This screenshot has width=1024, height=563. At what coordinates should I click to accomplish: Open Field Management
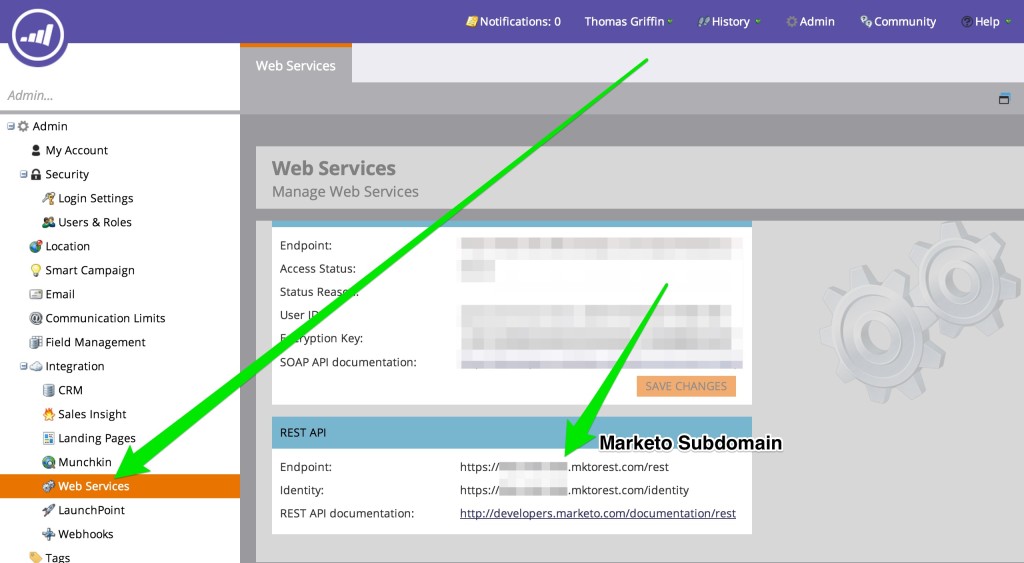coord(95,342)
